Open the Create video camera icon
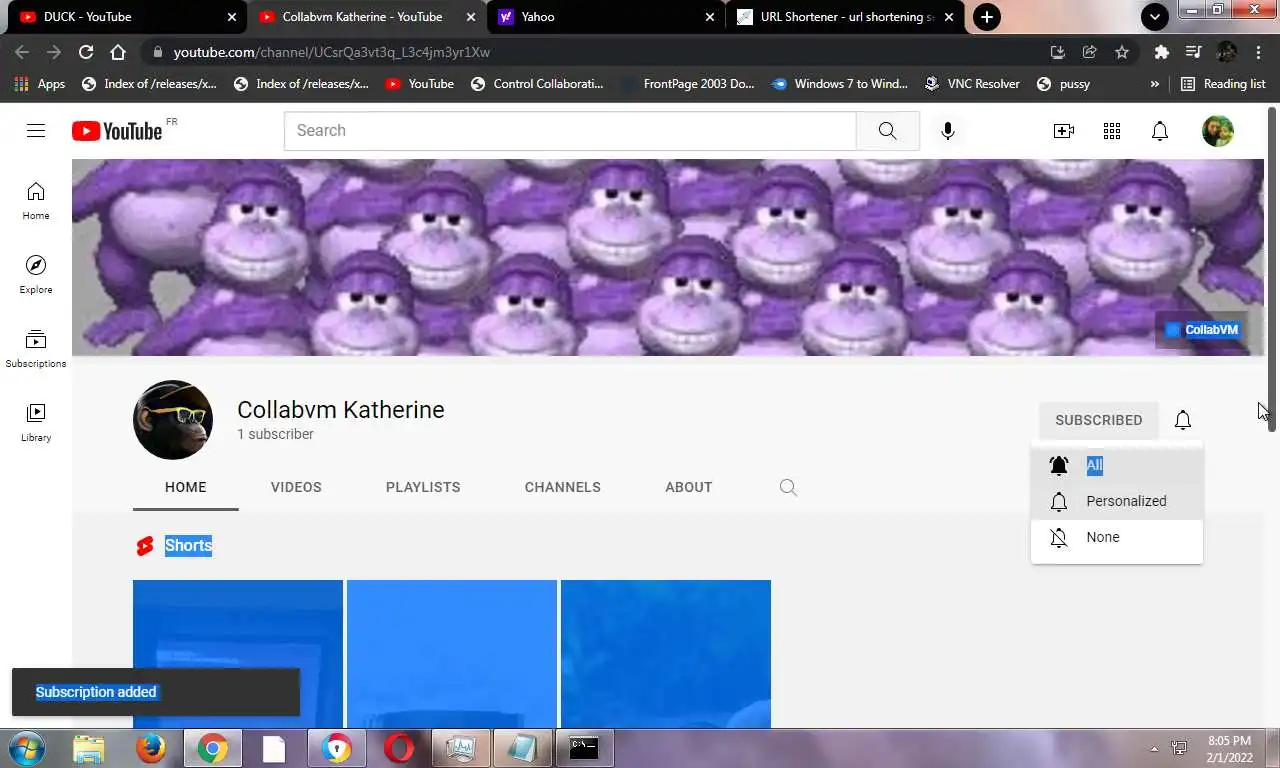Screen dimensions: 1280x768 tap(1064, 131)
